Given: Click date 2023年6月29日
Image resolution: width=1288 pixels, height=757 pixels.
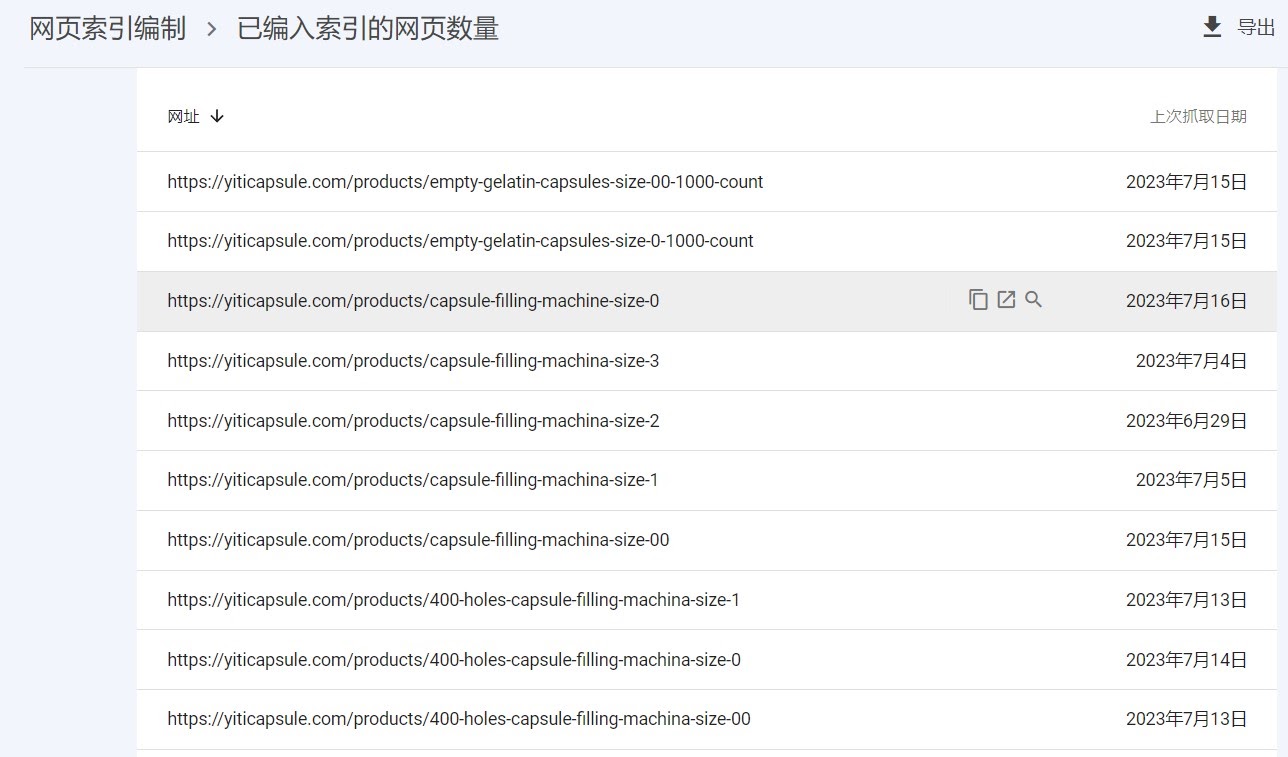Looking at the screenshot, I should pos(1186,421).
